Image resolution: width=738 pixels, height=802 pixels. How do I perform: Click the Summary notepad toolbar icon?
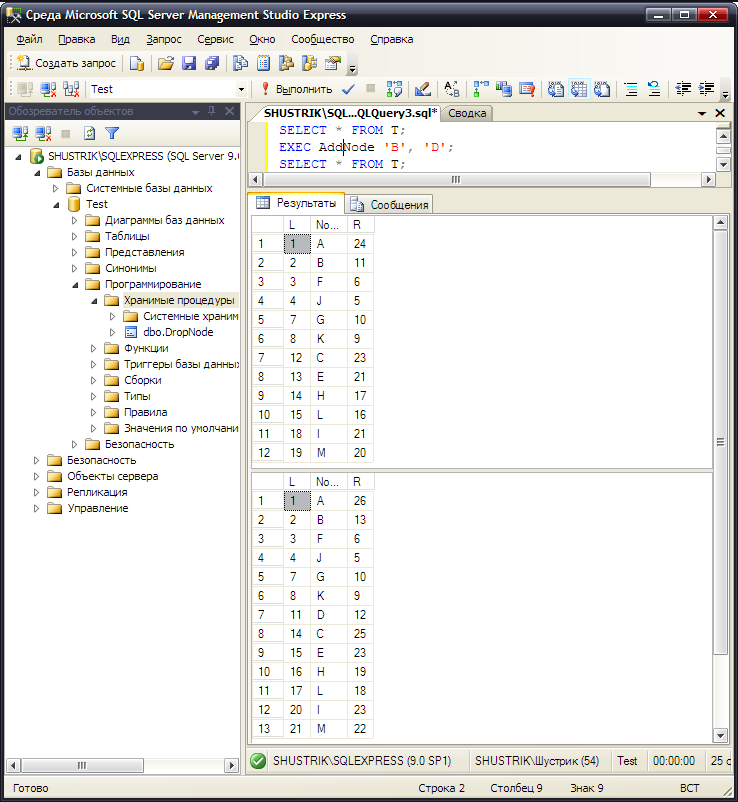263,63
